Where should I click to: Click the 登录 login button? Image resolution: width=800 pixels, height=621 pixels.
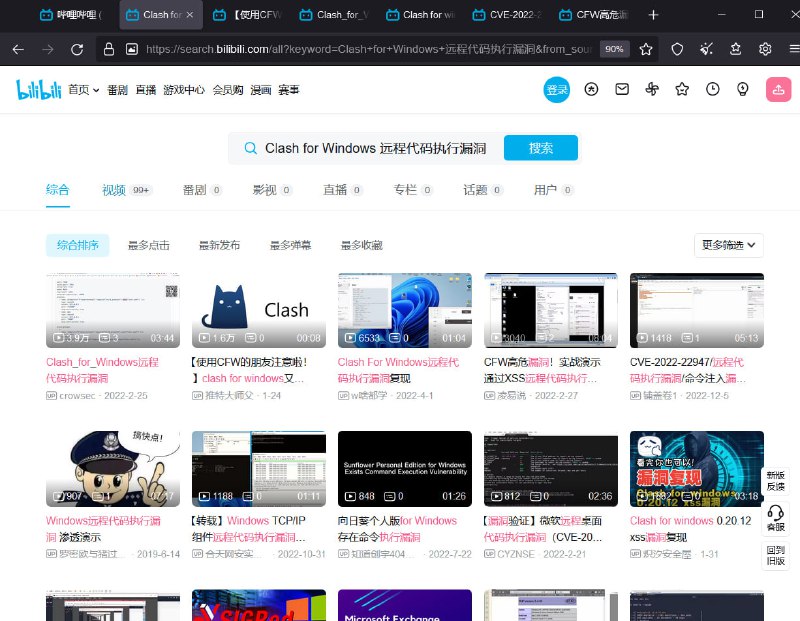pyautogui.click(x=555, y=89)
